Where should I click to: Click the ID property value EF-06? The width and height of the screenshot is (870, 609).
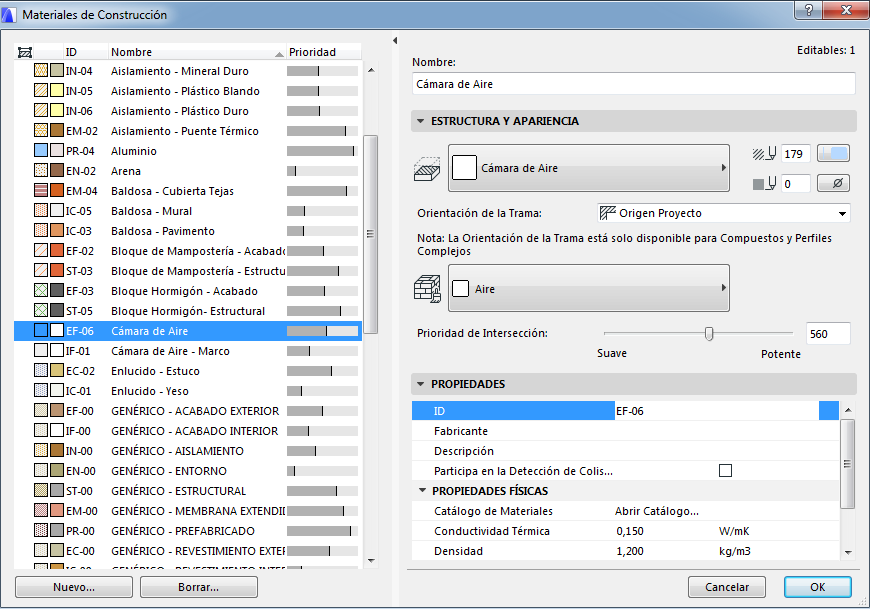click(x=717, y=411)
